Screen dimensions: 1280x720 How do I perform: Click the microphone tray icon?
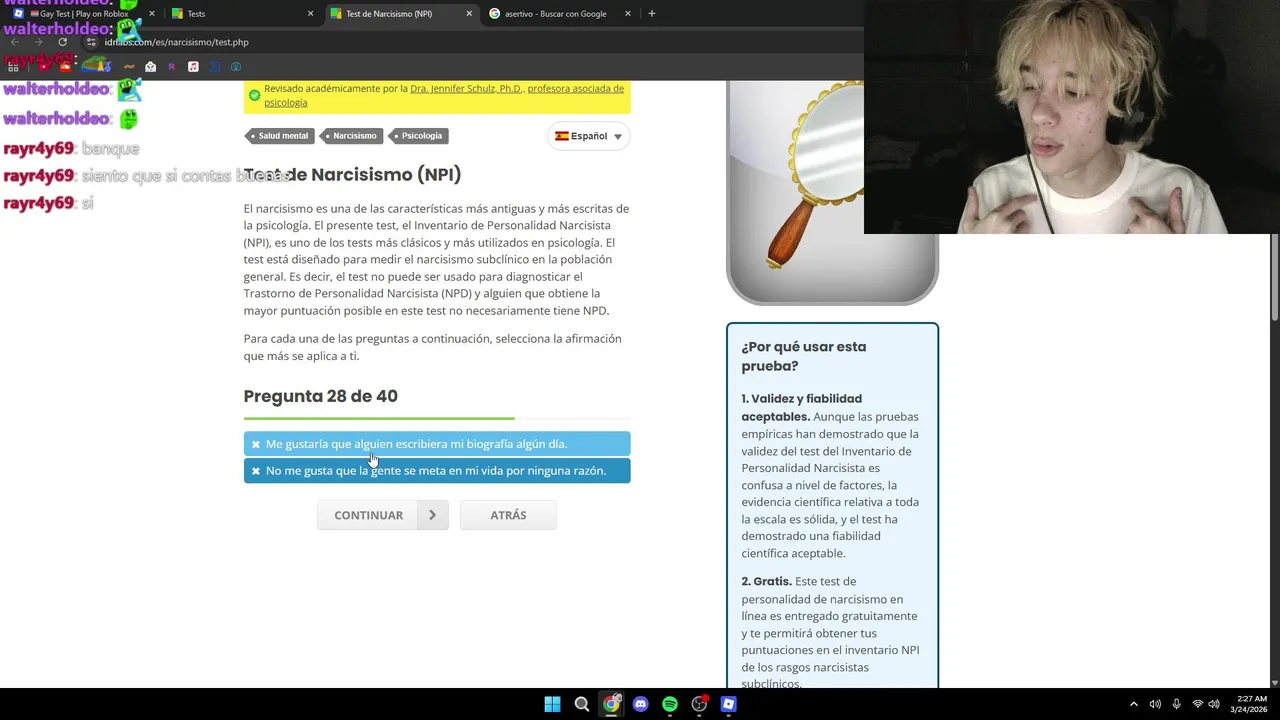click(1176, 704)
